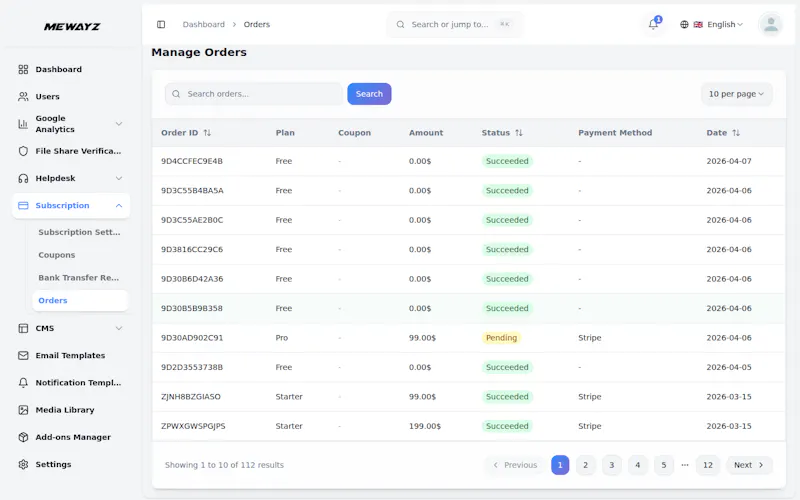Viewport: 800px width, 500px height.
Task: Click the blue Search button
Action: coord(369,94)
